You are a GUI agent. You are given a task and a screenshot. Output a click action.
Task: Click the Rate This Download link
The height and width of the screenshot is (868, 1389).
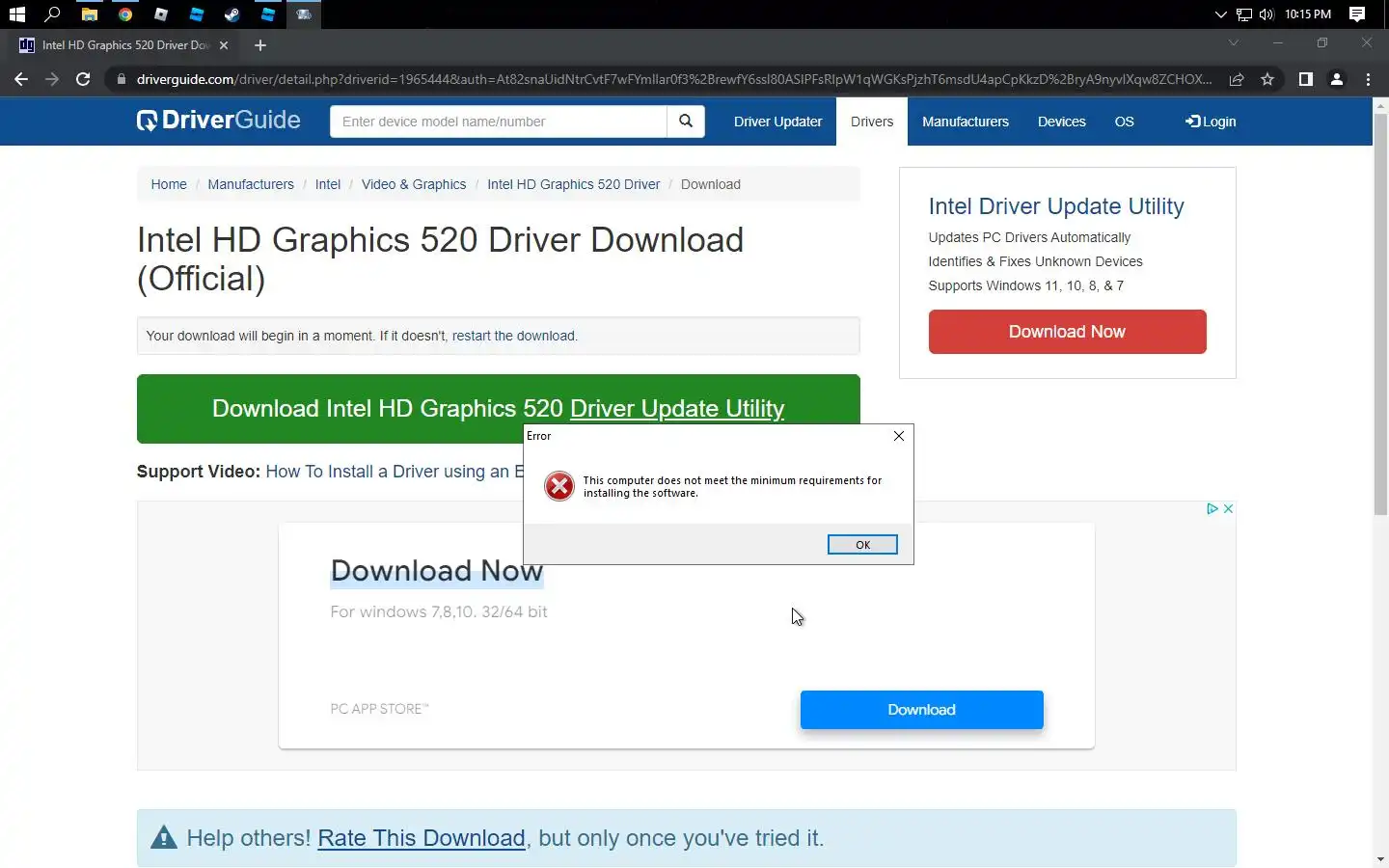(422, 838)
